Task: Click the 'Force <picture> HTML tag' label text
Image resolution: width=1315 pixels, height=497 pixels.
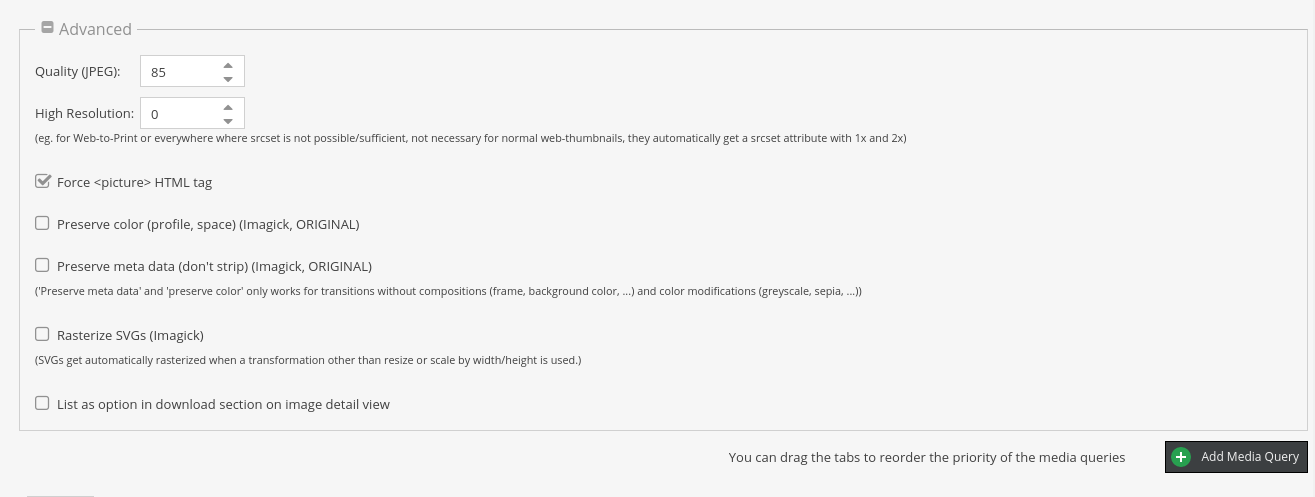Action: pyautogui.click(x=134, y=183)
